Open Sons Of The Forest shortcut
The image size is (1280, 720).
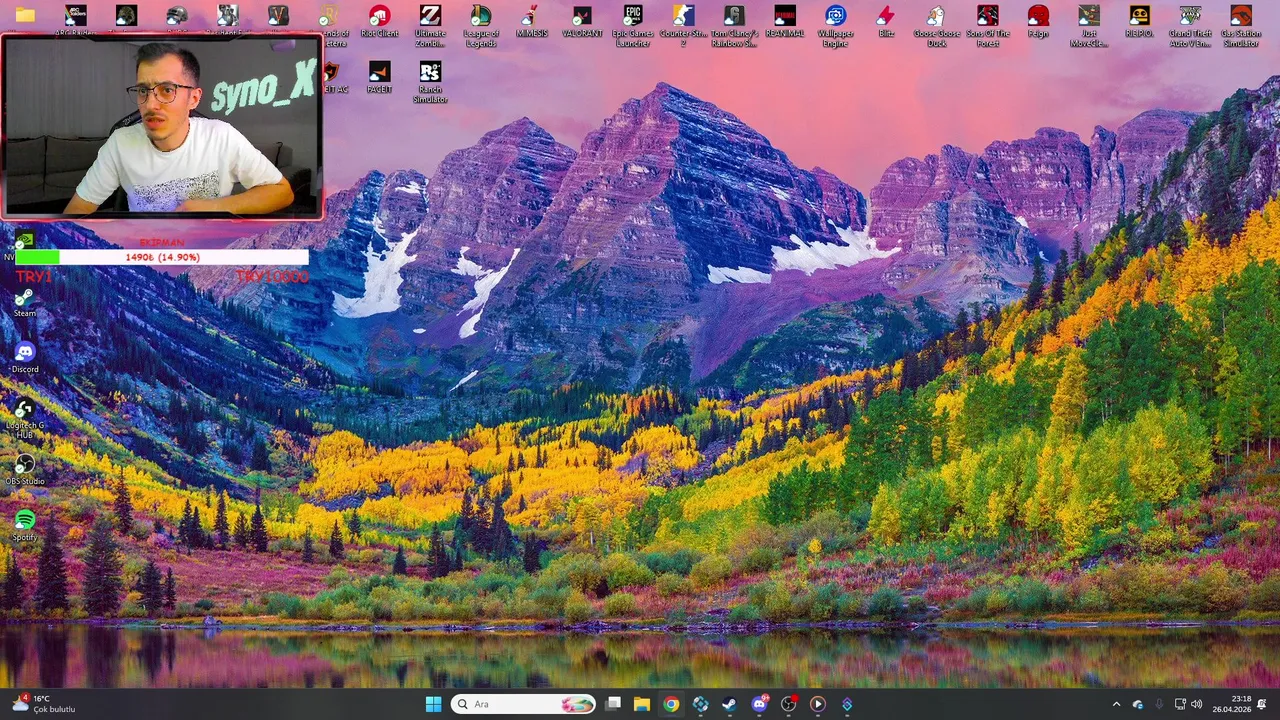pos(987,26)
